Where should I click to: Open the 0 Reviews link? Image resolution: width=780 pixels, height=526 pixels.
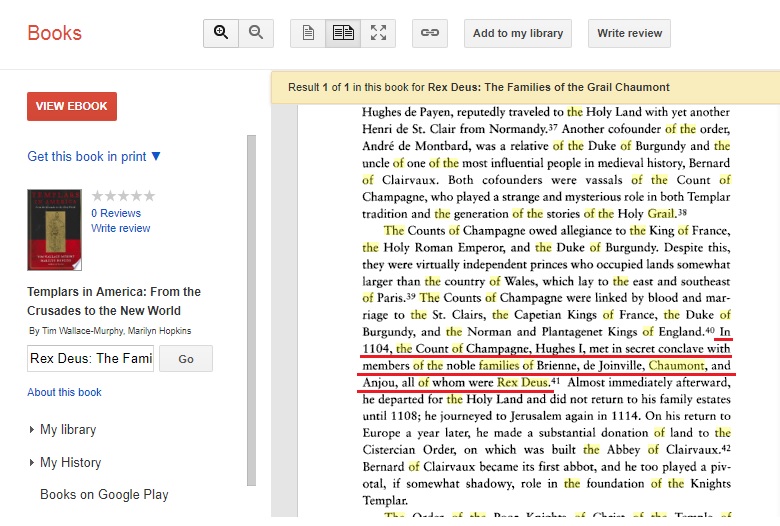coord(116,213)
